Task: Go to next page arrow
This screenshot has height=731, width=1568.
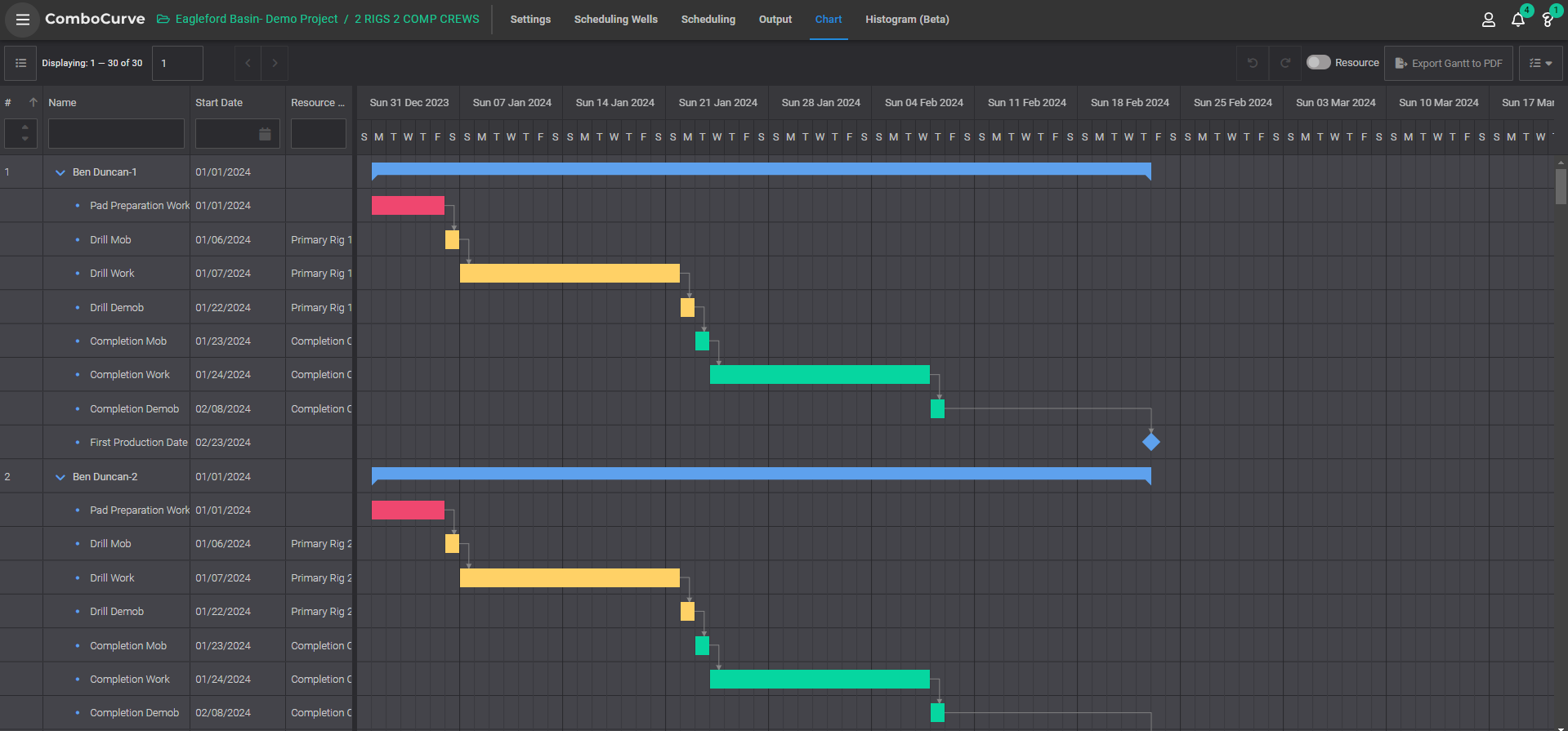Action: (x=275, y=63)
